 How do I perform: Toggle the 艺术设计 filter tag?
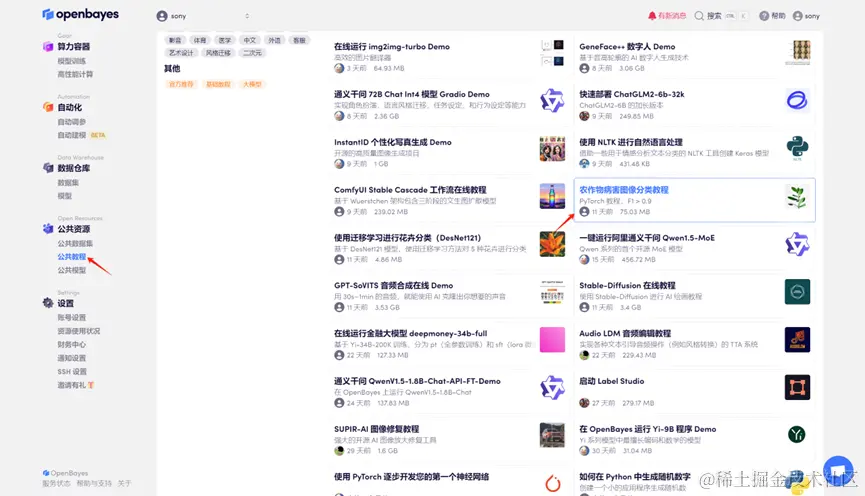(x=181, y=53)
